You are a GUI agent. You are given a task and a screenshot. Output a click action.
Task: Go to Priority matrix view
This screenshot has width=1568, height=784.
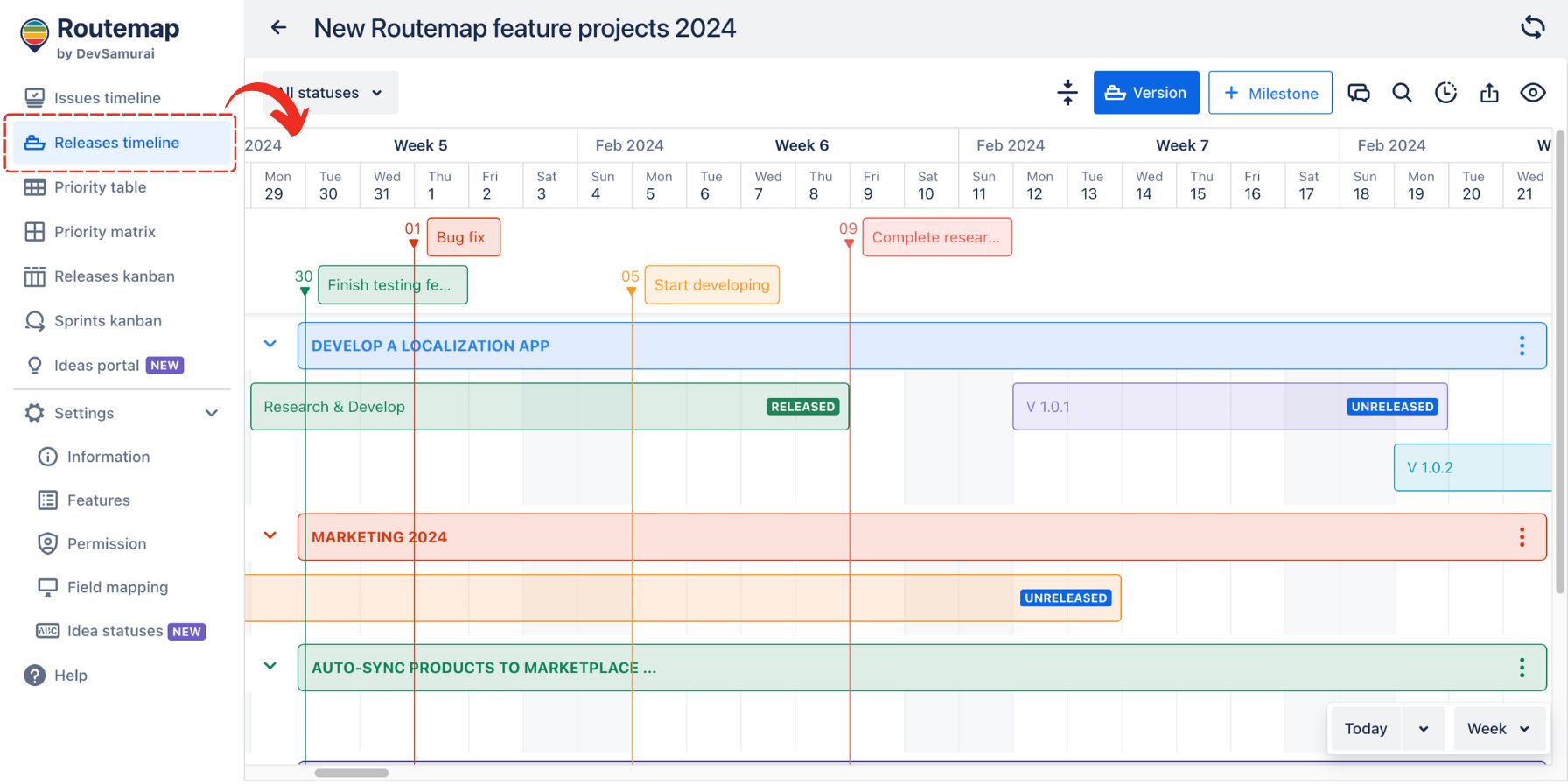(x=105, y=232)
